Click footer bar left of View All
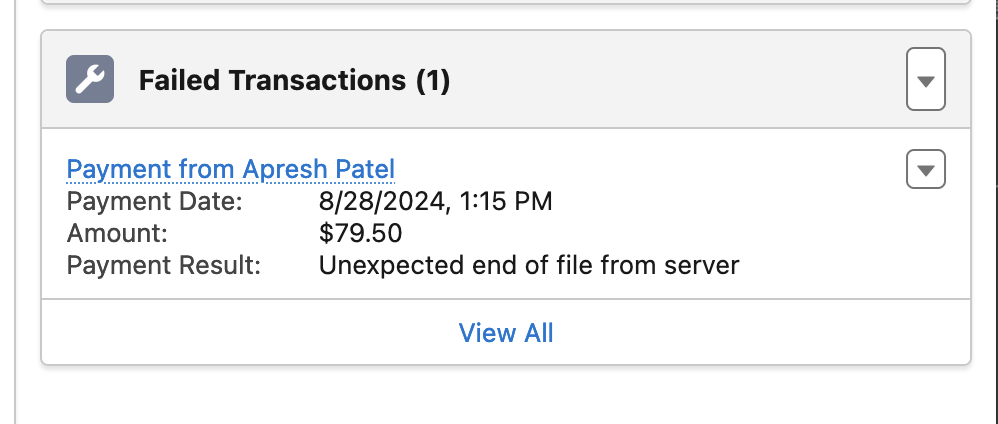The height and width of the screenshot is (424, 998). tap(240, 333)
